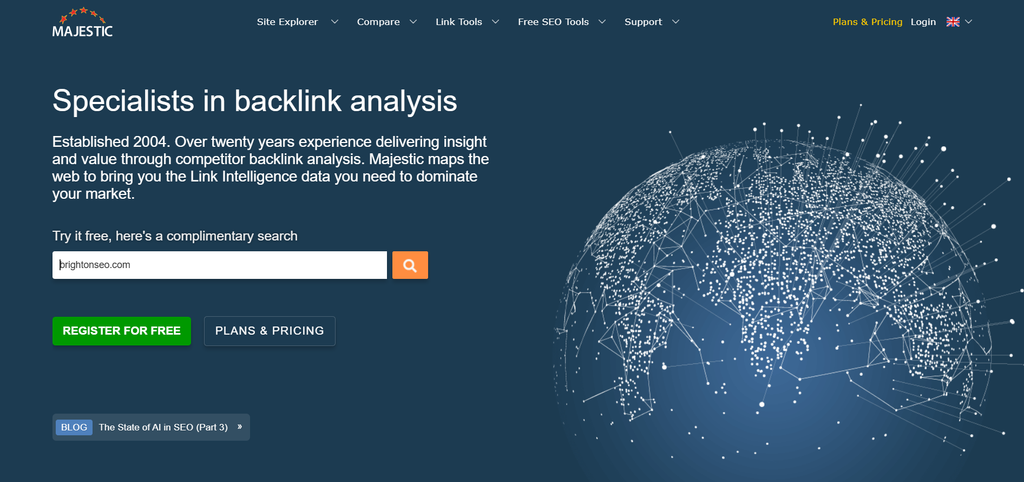The height and width of the screenshot is (482, 1024).
Task: Click the 'Try it free' complimentary search text
Action: tap(175, 236)
